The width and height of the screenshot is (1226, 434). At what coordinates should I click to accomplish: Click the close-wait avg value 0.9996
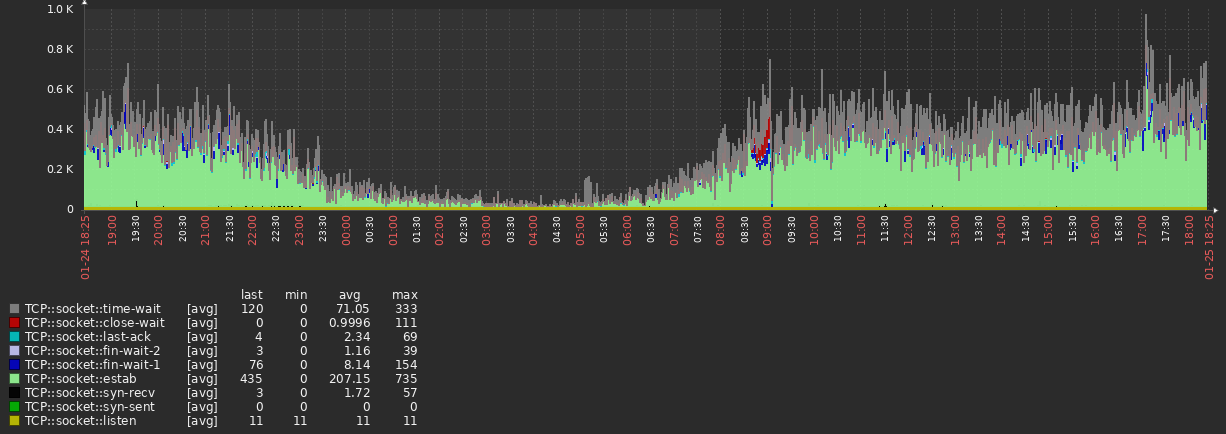pyautogui.click(x=349, y=323)
